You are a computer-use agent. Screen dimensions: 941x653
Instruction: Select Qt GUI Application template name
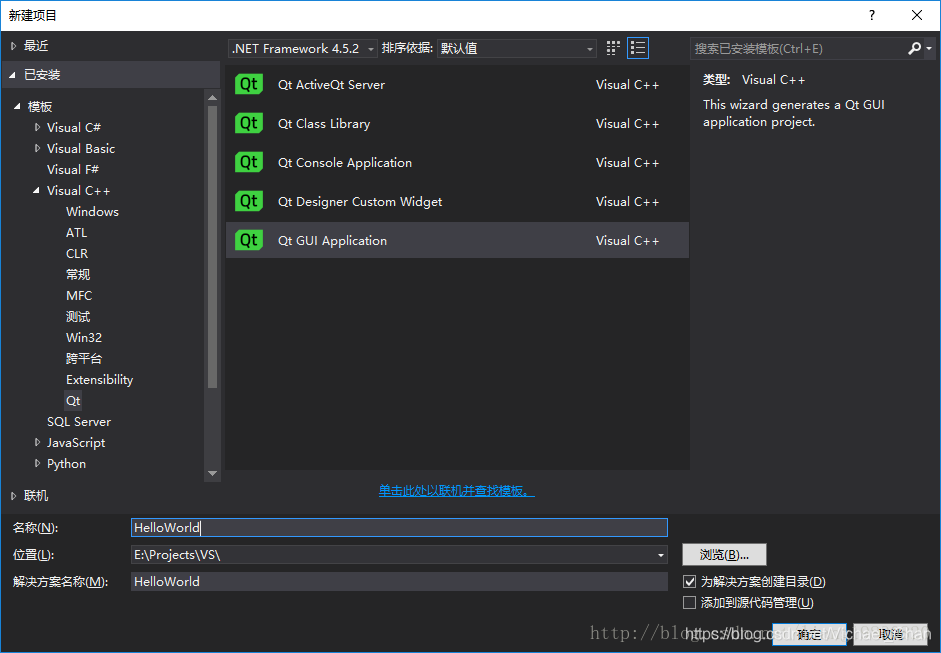332,241
